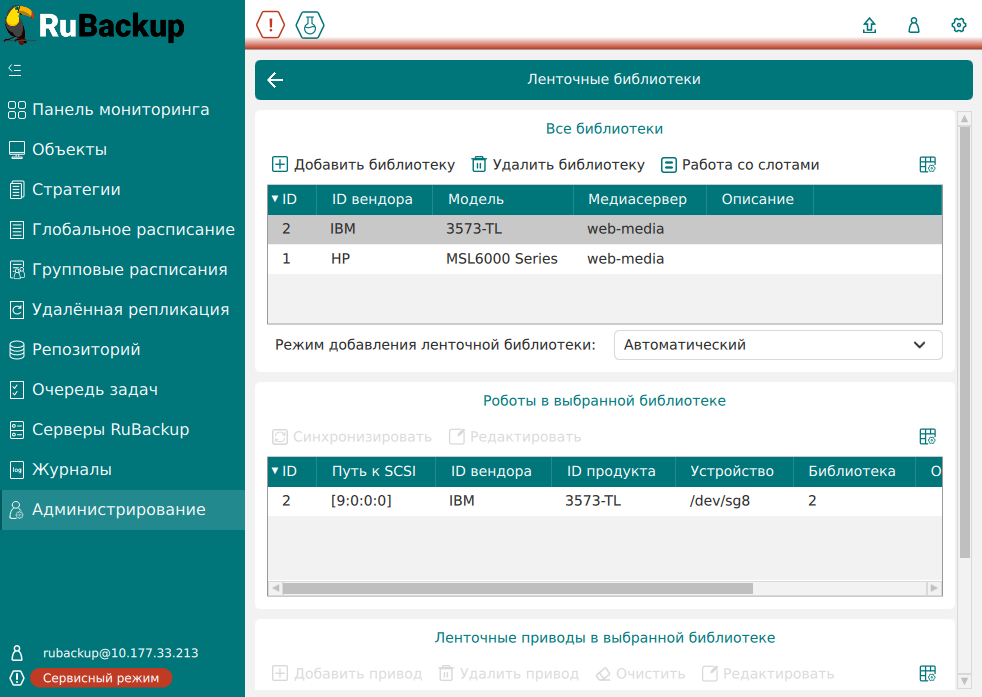
Task: Click the Сервисный режим badge
Action: click(x=100, y=678)
